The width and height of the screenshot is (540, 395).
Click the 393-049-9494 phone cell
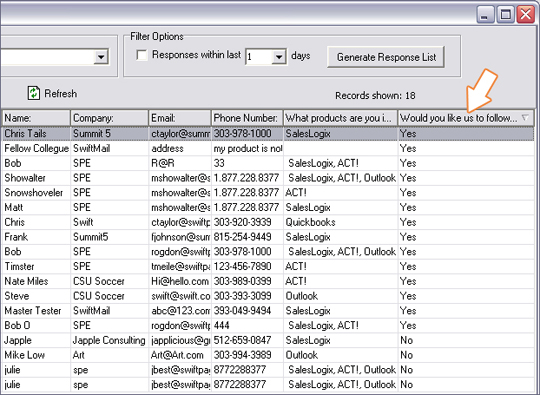click(247, 311)
